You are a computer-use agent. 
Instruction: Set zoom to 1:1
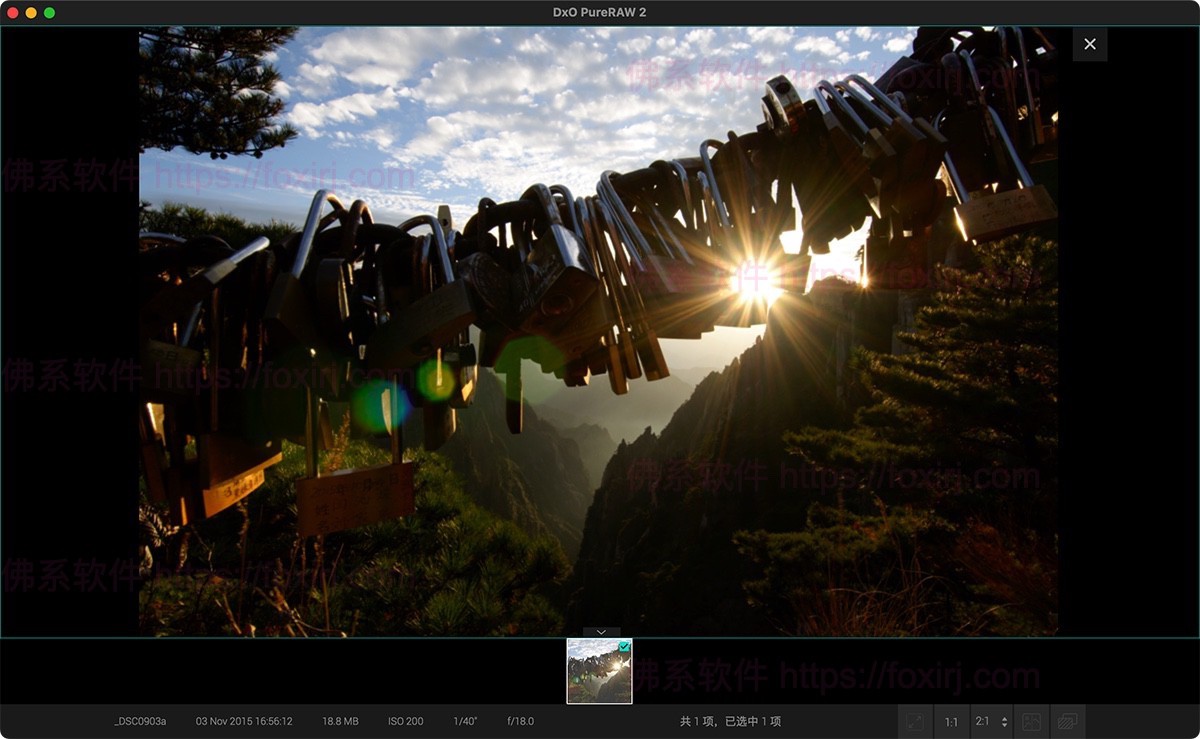(951, 721)
